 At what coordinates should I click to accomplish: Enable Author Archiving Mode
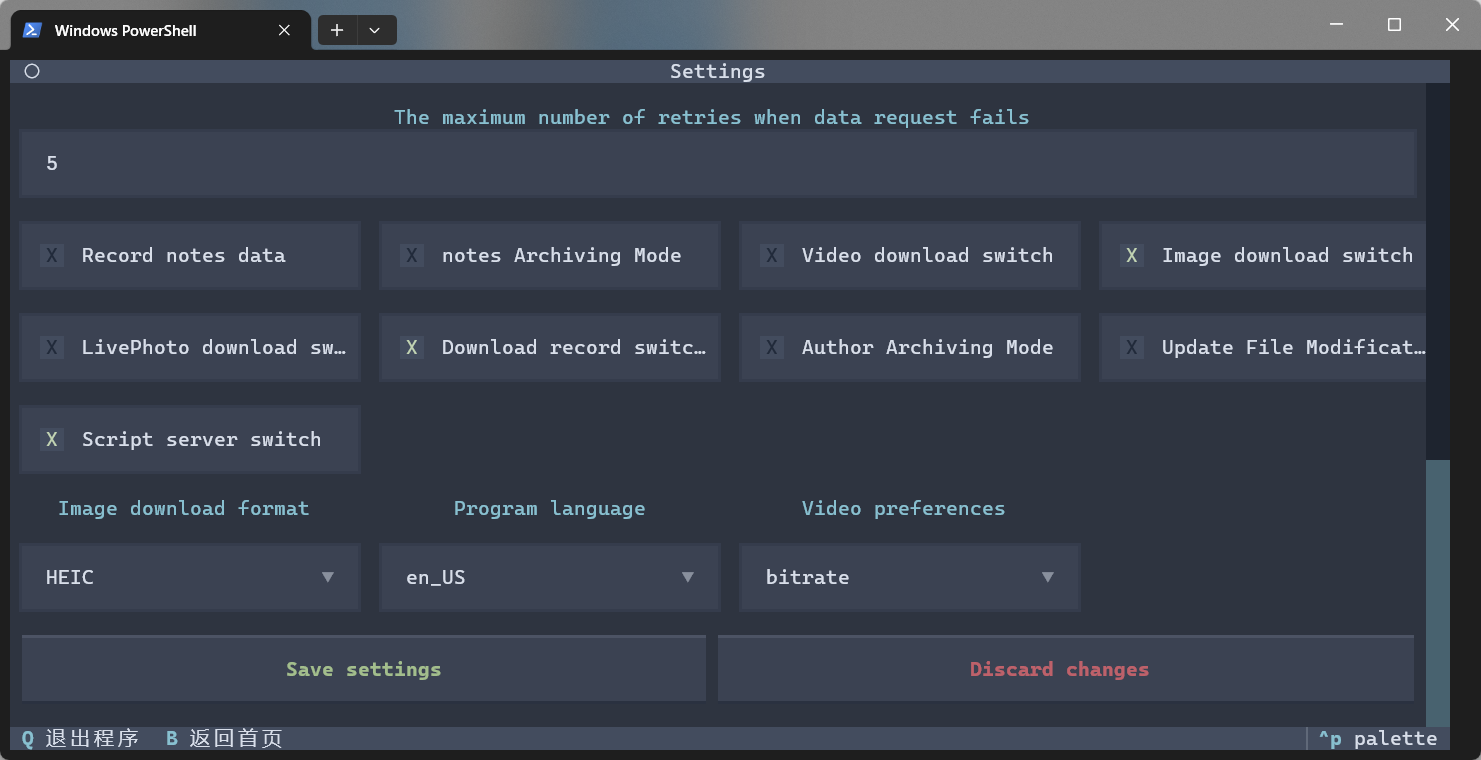click(772, 348)
